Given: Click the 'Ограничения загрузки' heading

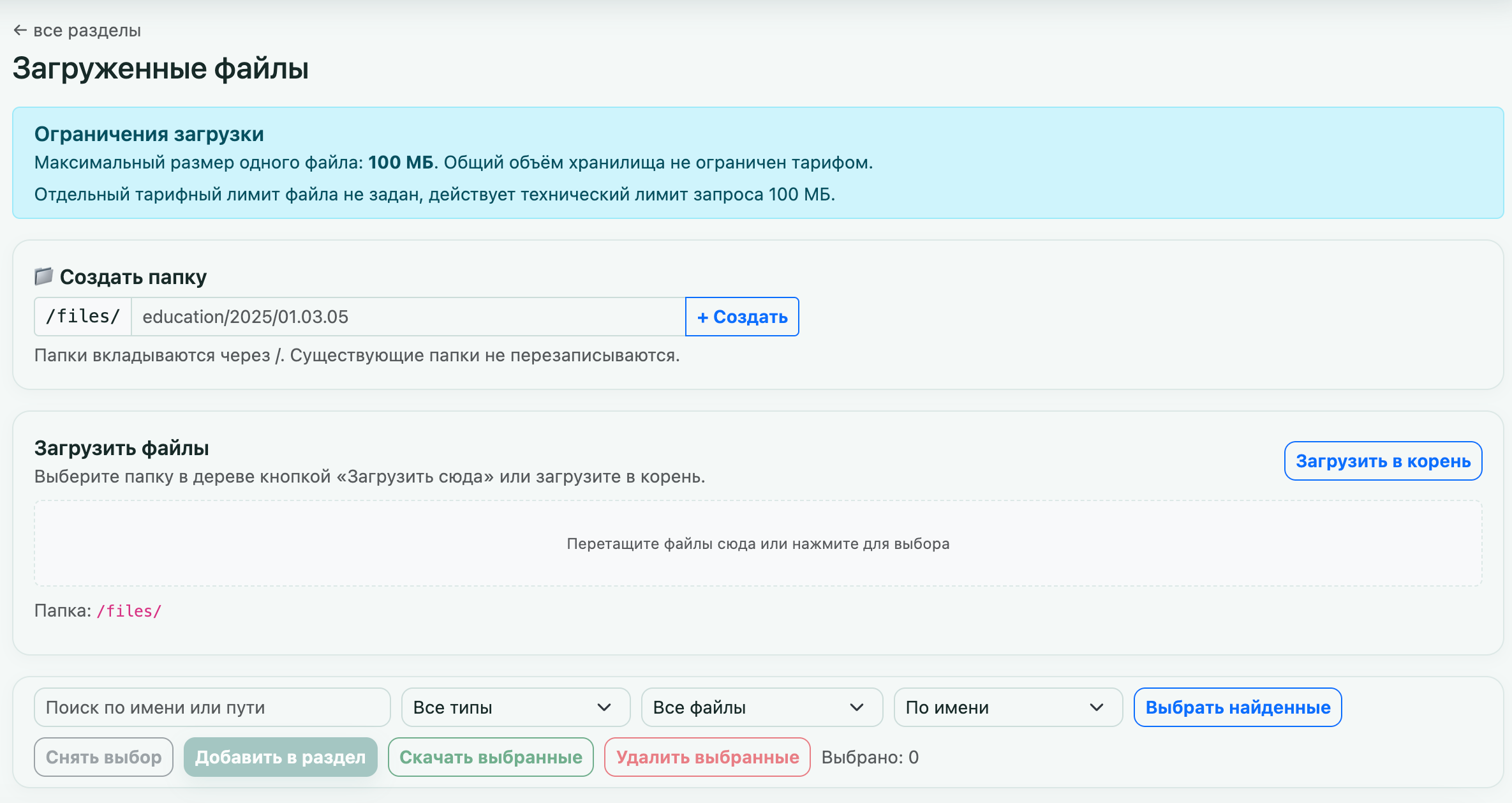Looking at the screenshot, I should tap(149, 134).
